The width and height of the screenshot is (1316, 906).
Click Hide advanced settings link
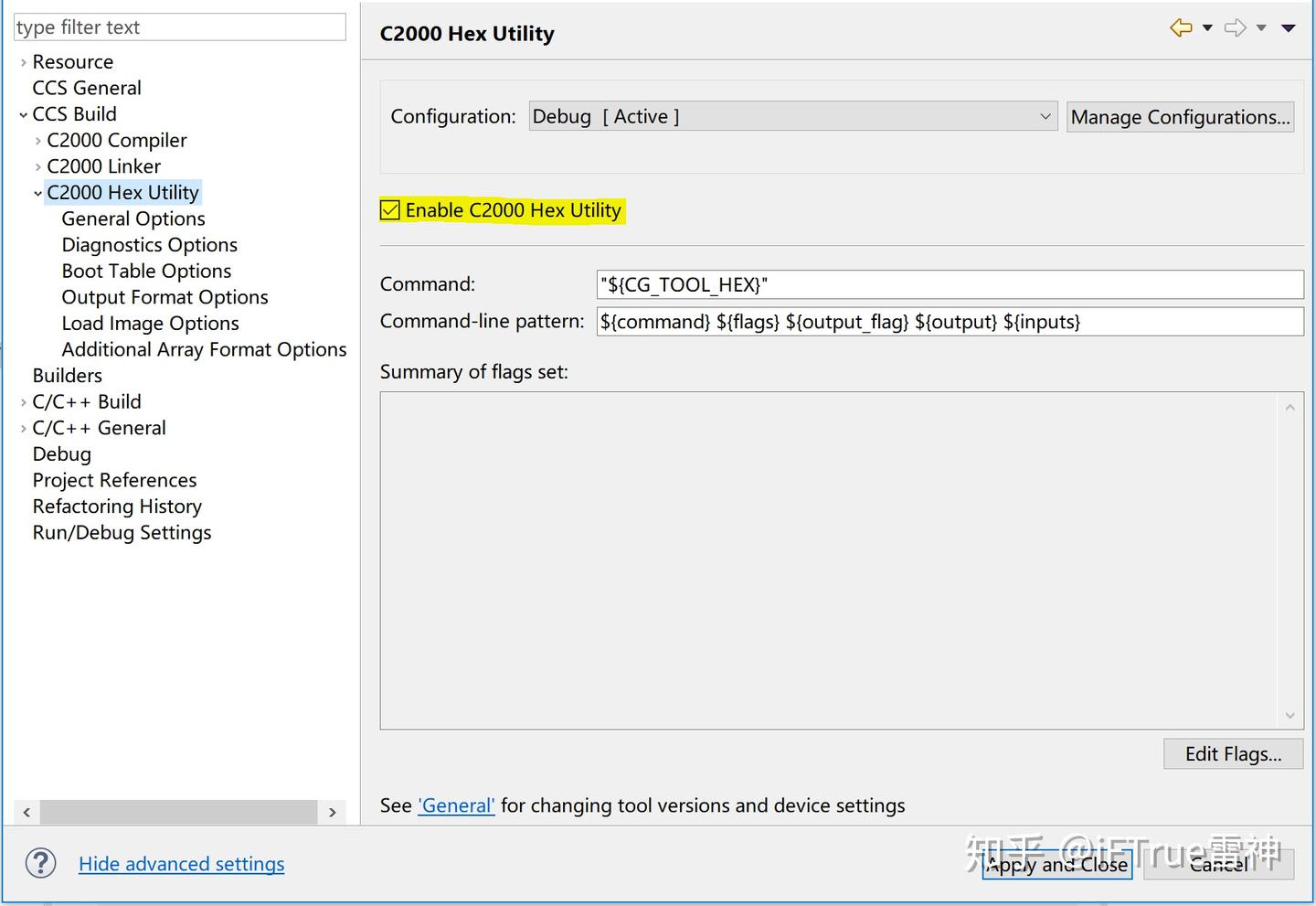tap(181, 864)
